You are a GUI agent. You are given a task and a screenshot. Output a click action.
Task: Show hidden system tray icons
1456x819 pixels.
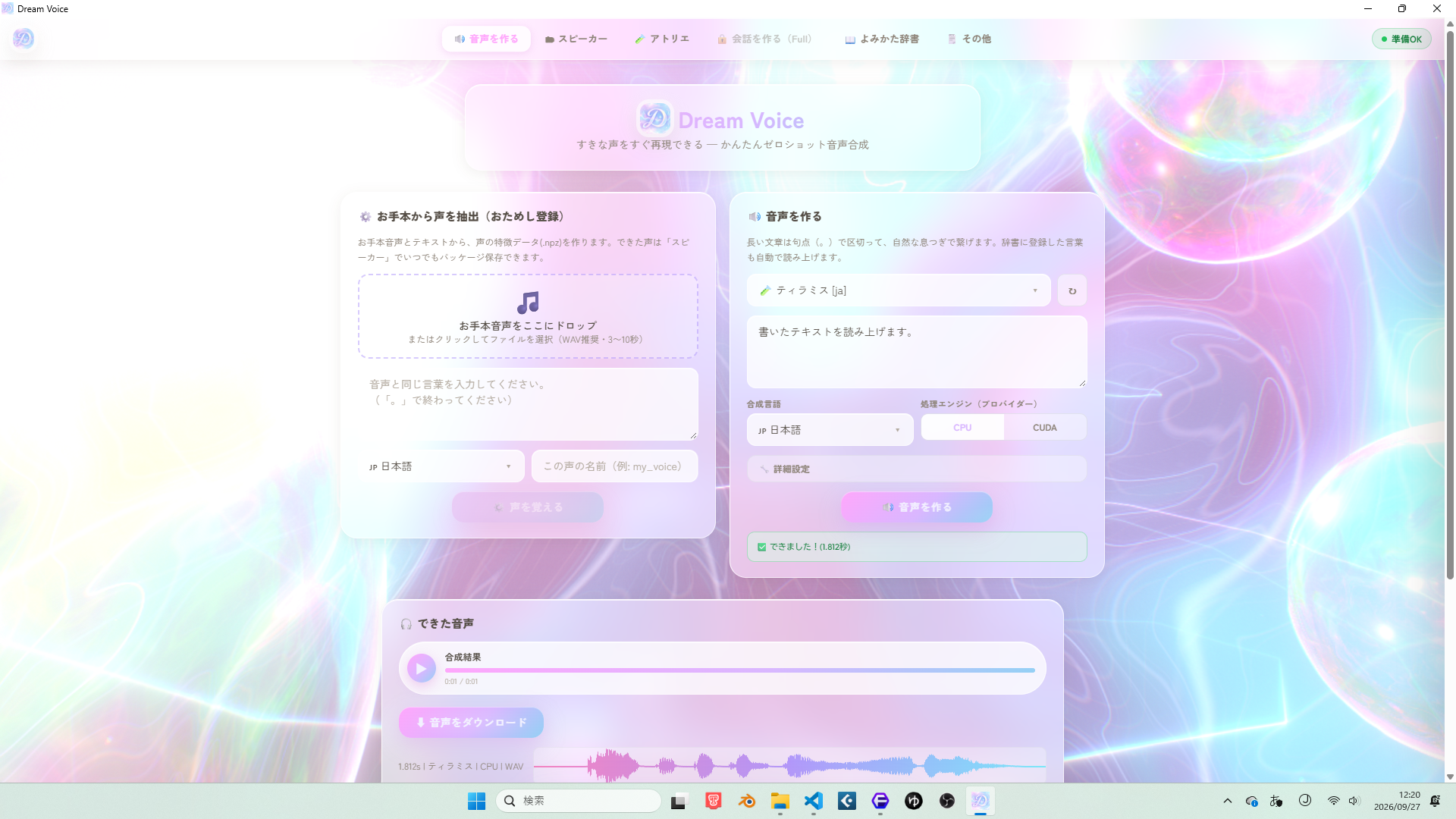pyautogui.click(x=1228, y=801)
